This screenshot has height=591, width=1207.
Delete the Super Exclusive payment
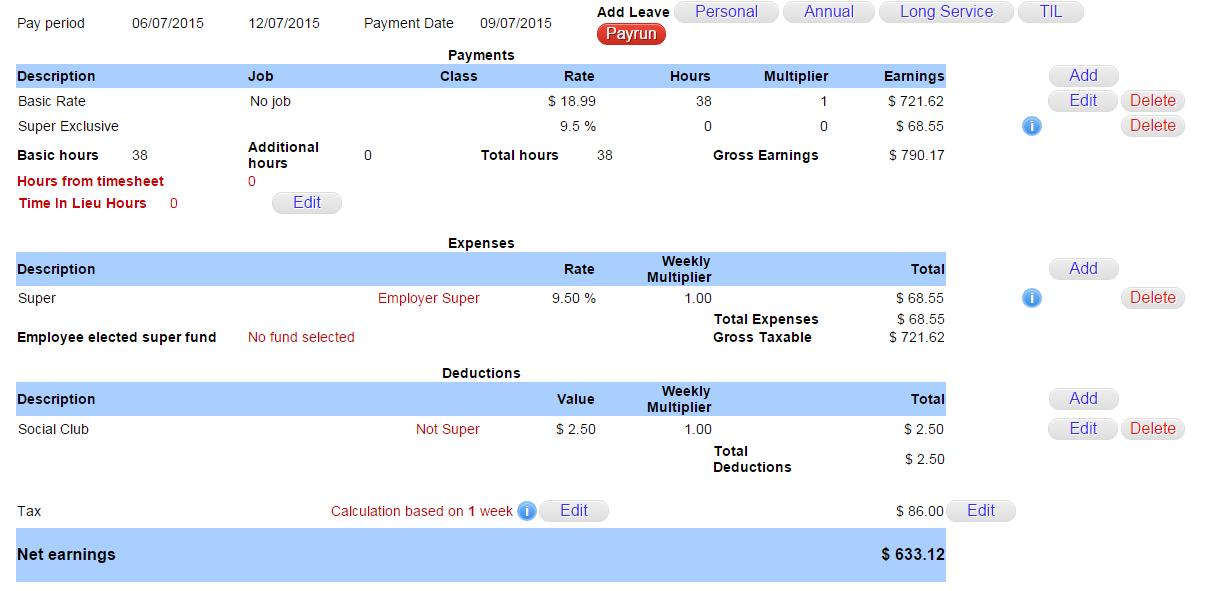point(1152,125)
